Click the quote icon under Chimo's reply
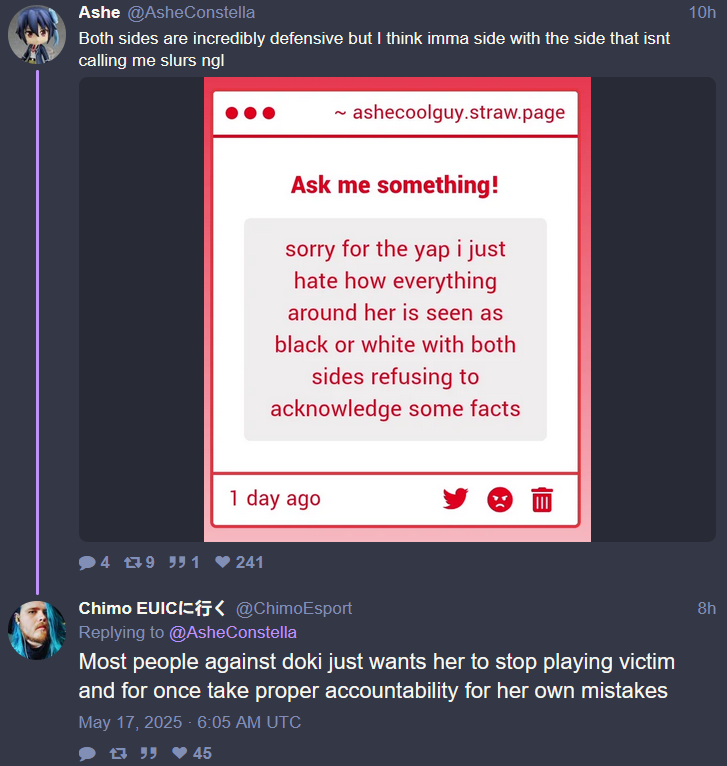Viewport: 727px width, 766px height. tap(149, 753)
